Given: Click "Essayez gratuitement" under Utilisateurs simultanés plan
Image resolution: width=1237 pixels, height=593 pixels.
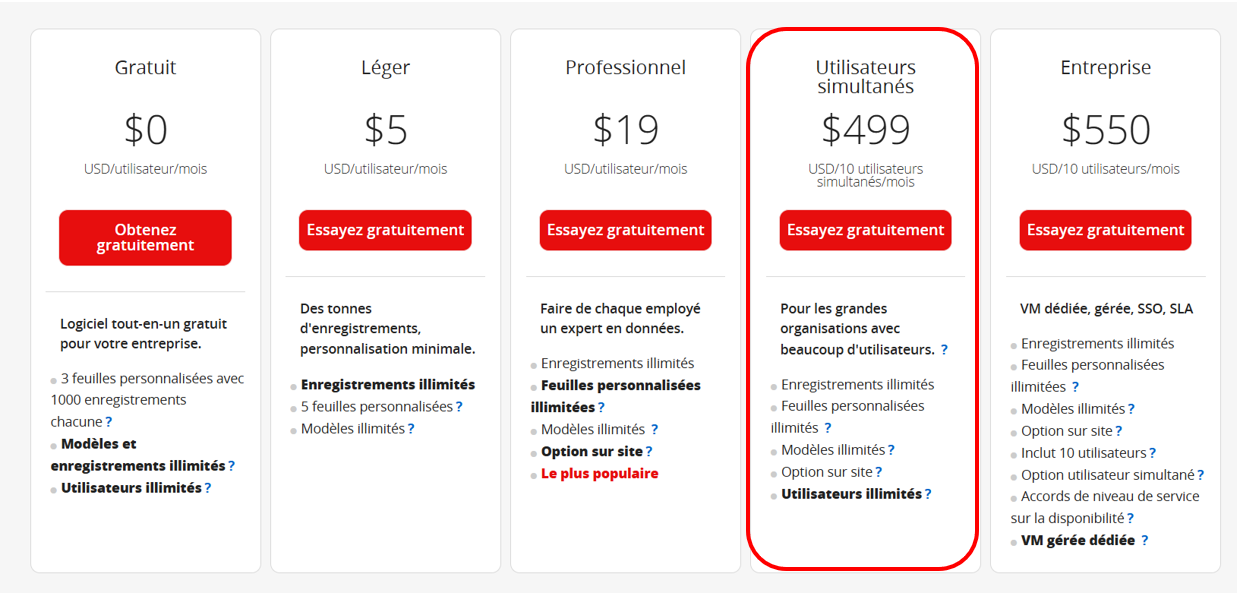Looking at the screenshot, I should click(865, 230).
